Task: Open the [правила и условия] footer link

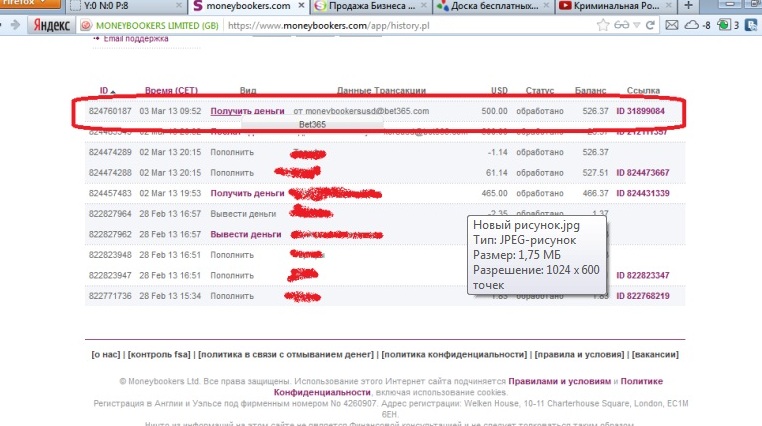Action: click(x=579, y=355)
